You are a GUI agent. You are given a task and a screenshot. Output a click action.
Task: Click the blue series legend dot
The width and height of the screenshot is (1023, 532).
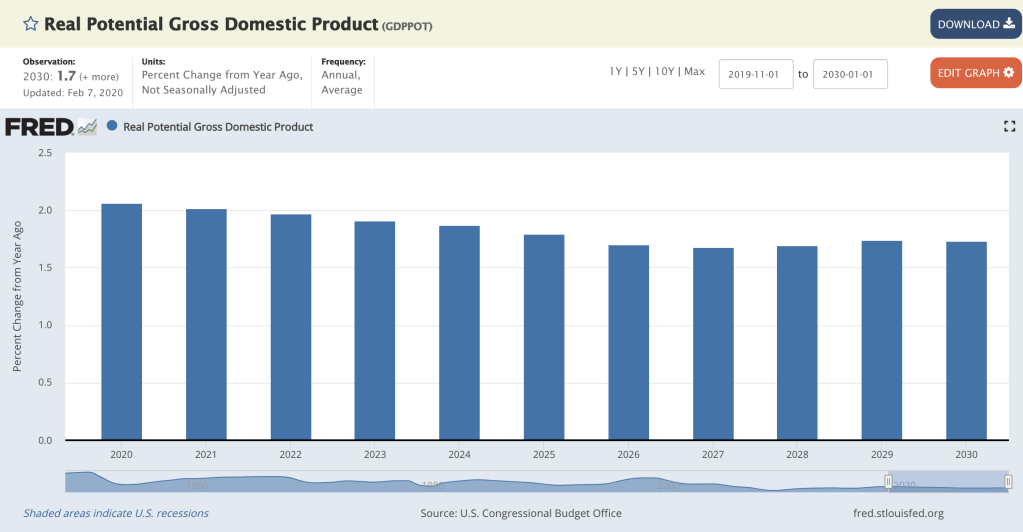coord(112,127)
